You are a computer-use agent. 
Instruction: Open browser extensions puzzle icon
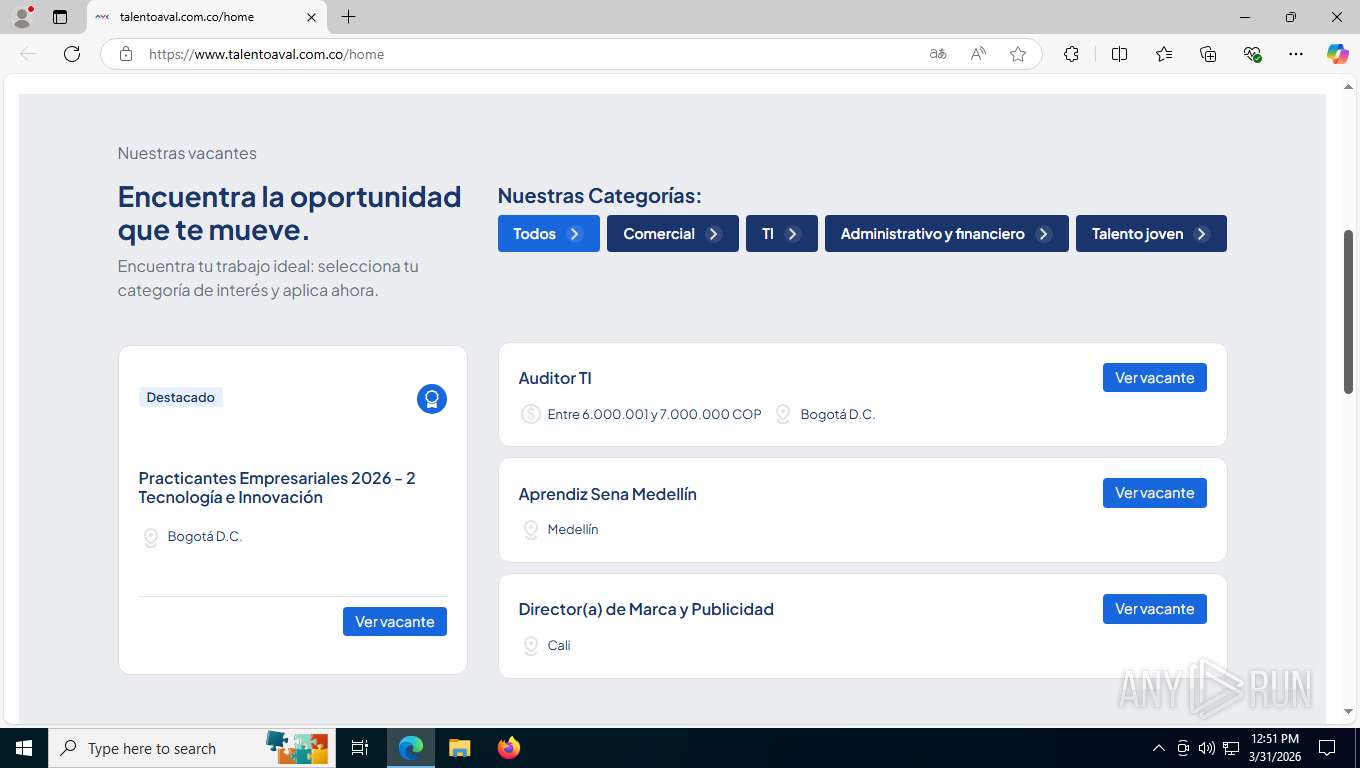click(x=1071, y=54)
